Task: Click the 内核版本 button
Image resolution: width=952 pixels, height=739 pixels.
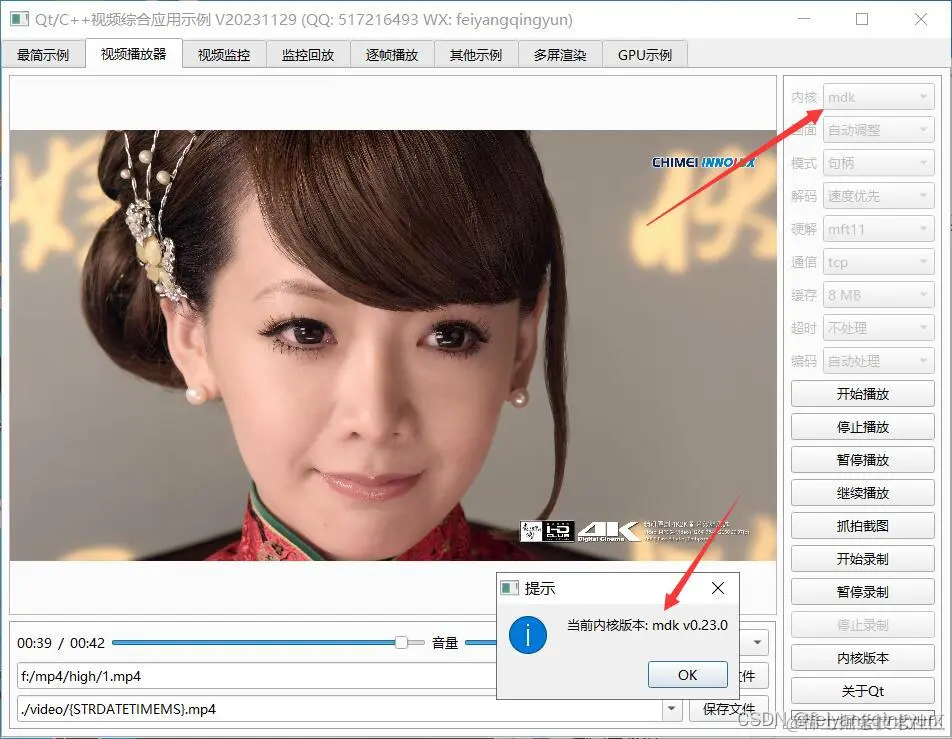Action: pyautogui.click(x=862, y=658)
